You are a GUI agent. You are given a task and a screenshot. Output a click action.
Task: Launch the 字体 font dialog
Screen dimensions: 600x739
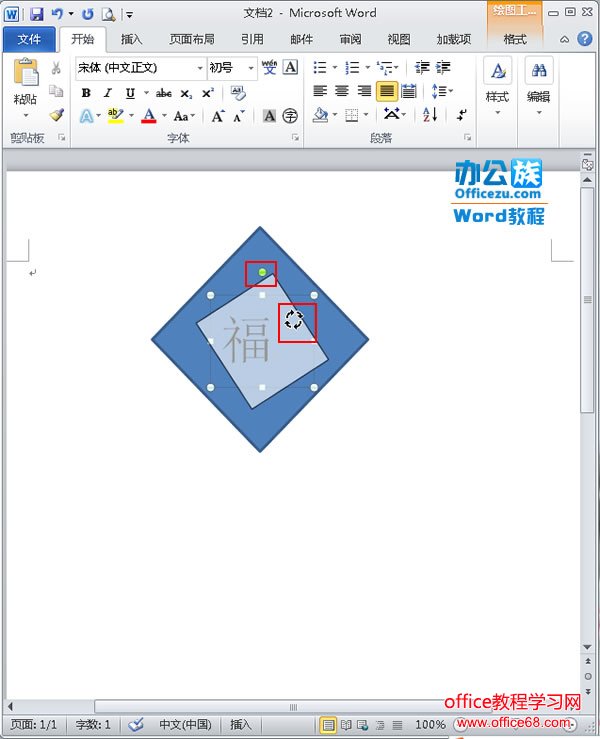tap(296, 137)
